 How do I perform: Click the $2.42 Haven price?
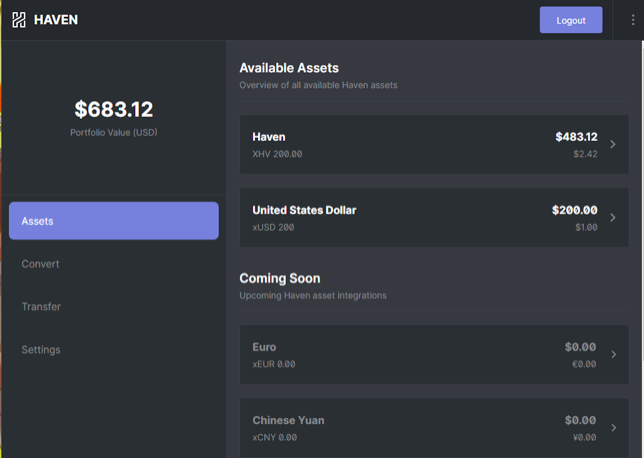click(585, 154)
